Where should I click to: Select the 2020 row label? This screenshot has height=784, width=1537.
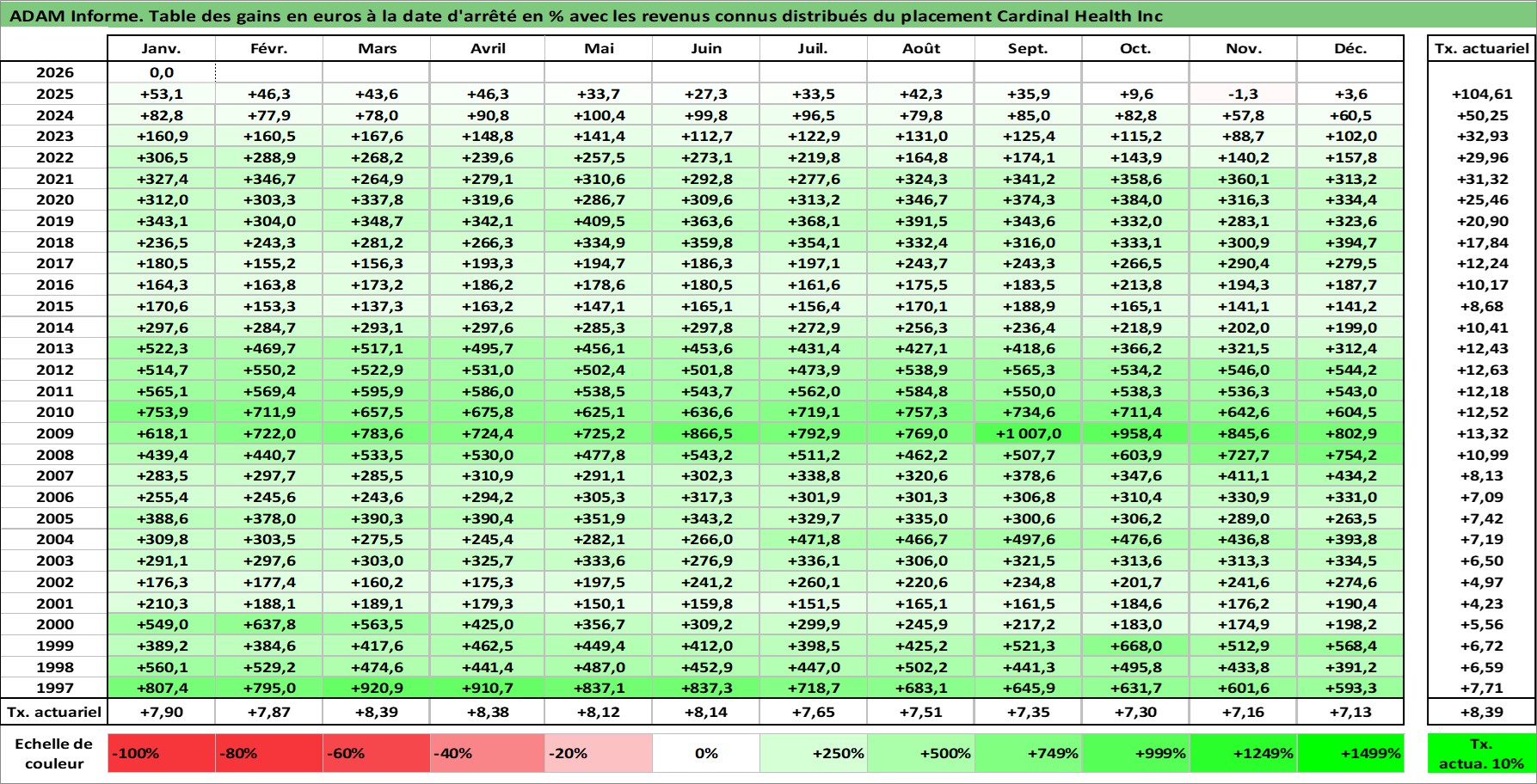[x=54, y=199]
